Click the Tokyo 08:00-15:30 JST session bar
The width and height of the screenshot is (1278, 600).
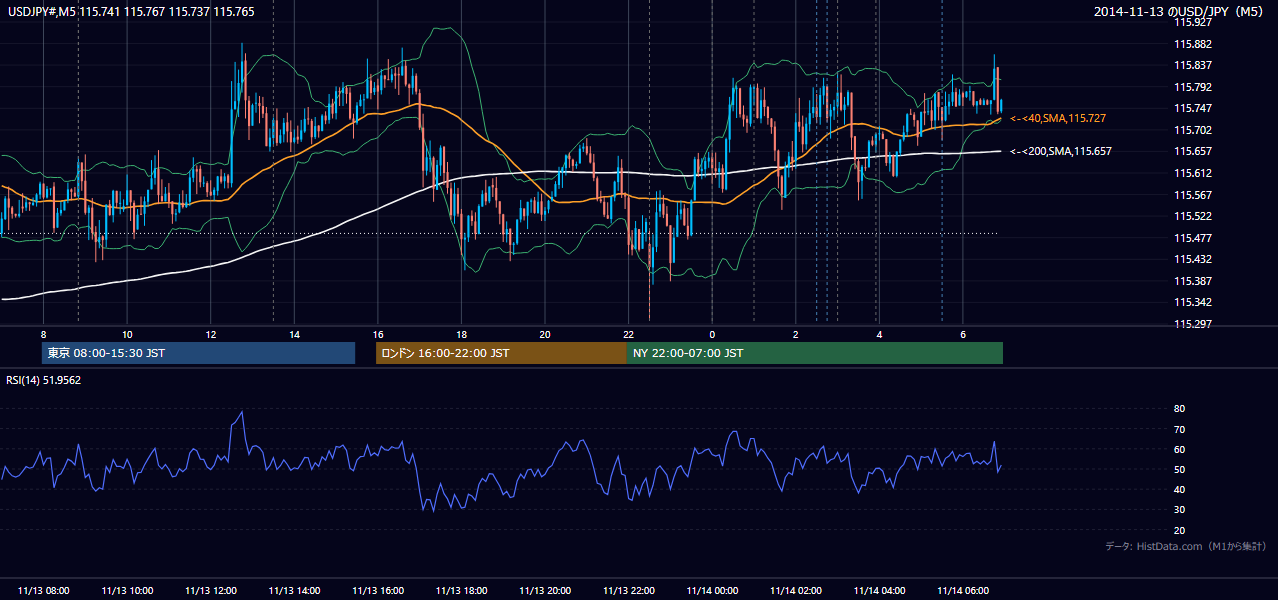[x=198, y=353]
